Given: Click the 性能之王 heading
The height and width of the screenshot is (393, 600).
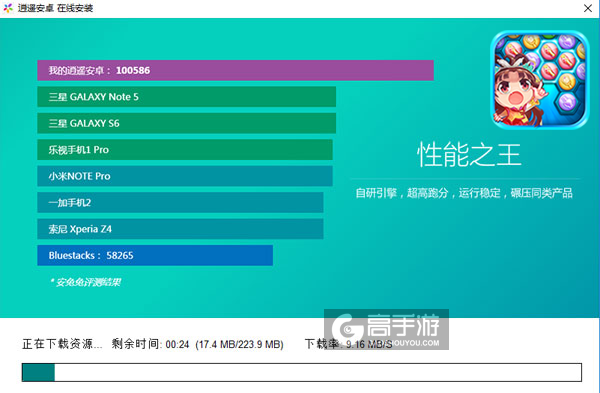Looking at the screenshot, I should pyautogui.click(x=469, y=155).
